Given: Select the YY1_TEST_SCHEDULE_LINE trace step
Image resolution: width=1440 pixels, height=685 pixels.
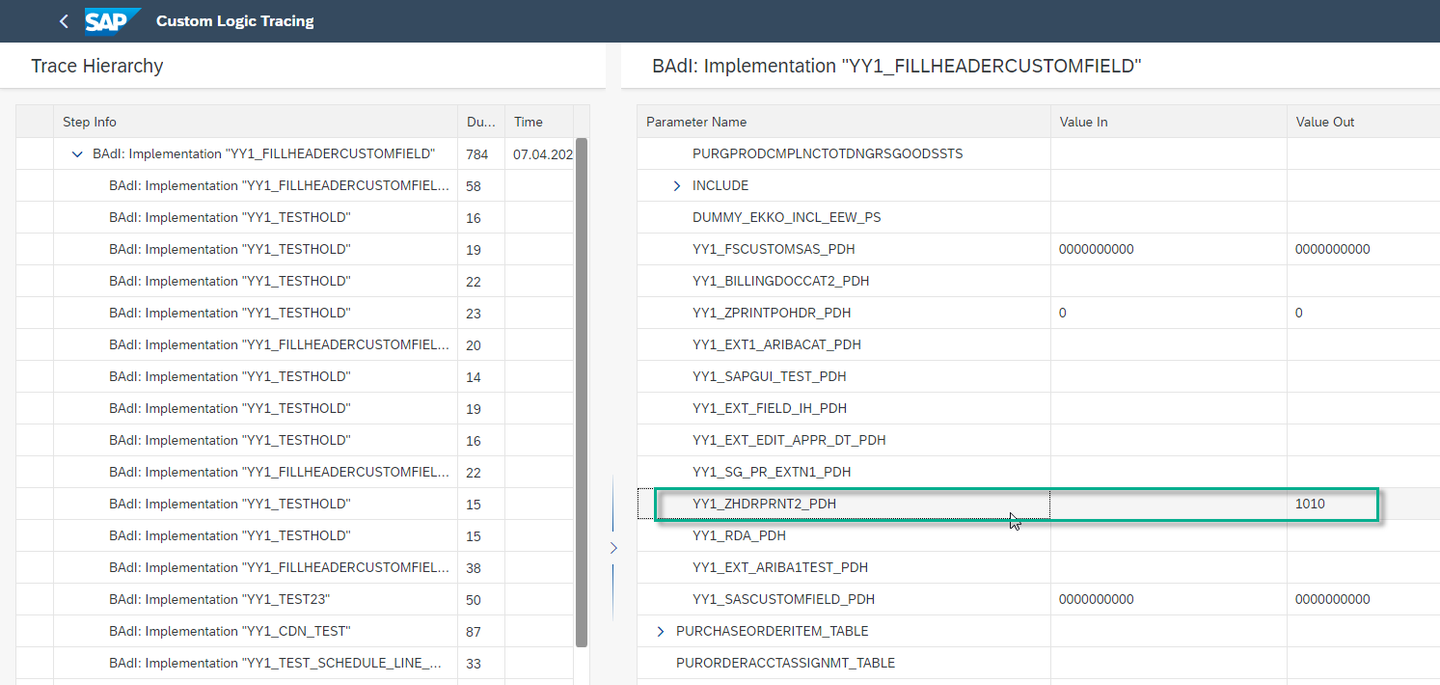Looking at the screenshot, I should pyautogui.click(x=275, y=663).
